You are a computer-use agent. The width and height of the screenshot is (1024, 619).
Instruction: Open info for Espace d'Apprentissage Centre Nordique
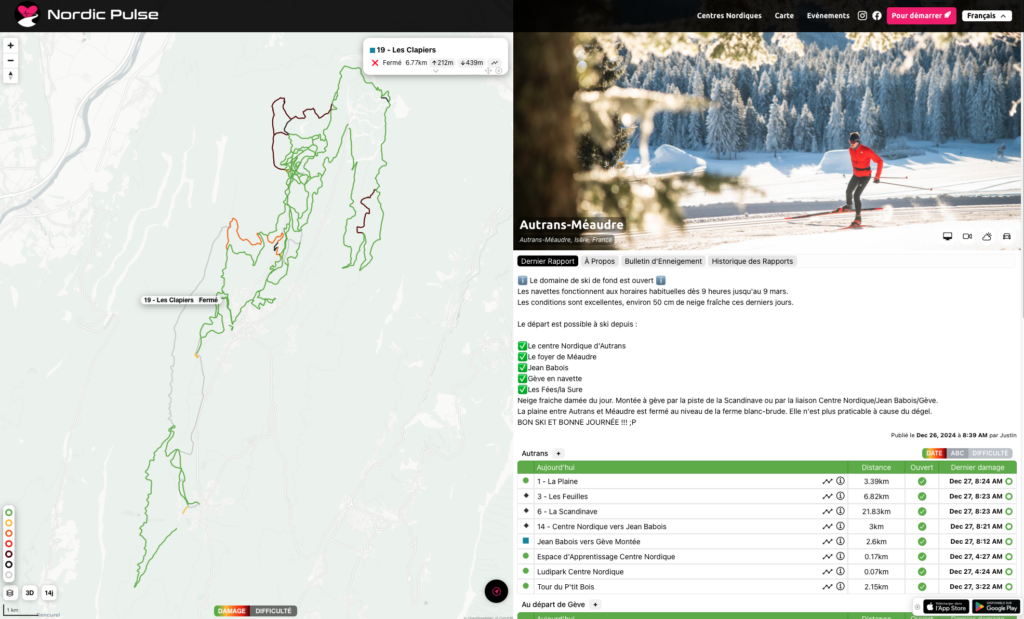(840, 556)
